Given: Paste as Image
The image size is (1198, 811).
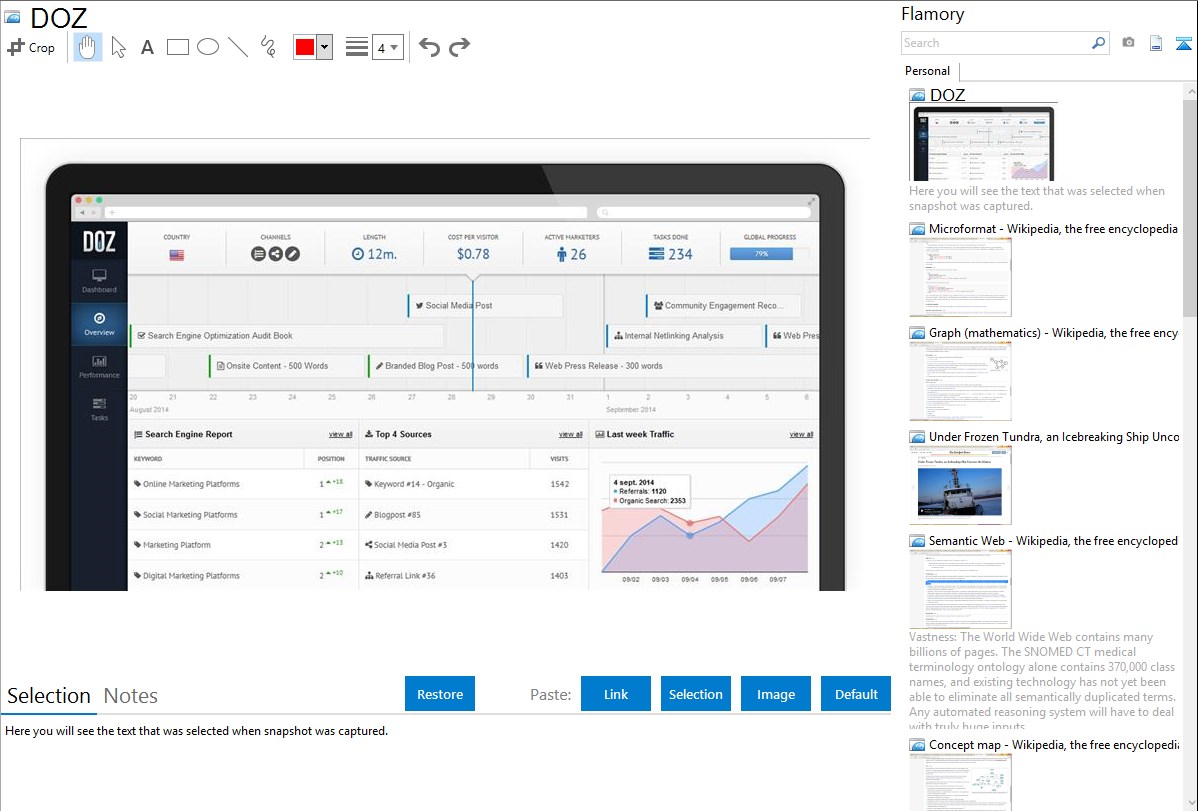Looking at the screenshot, I should click(775, 694).
